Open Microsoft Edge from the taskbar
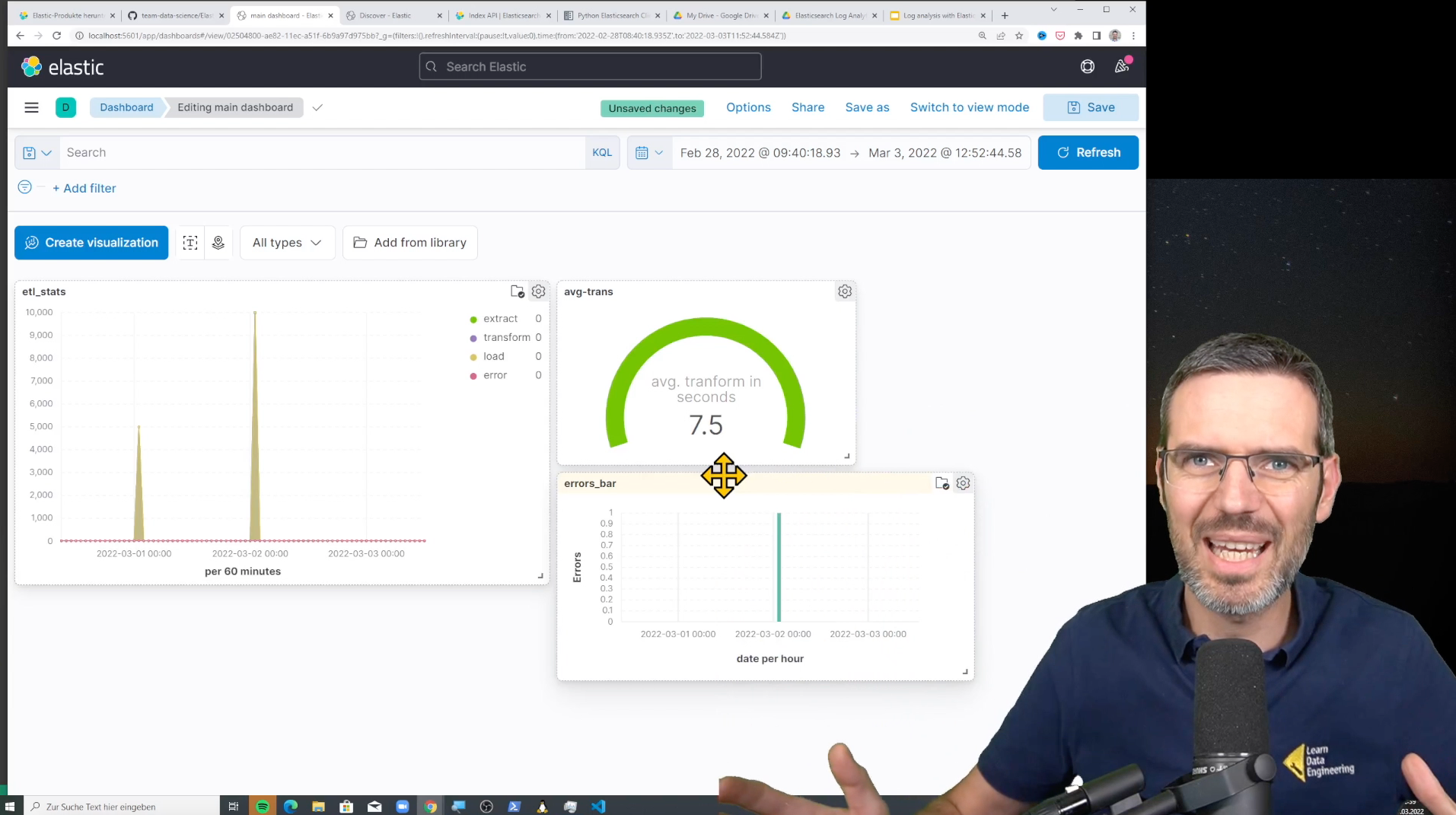 [291, 807]
